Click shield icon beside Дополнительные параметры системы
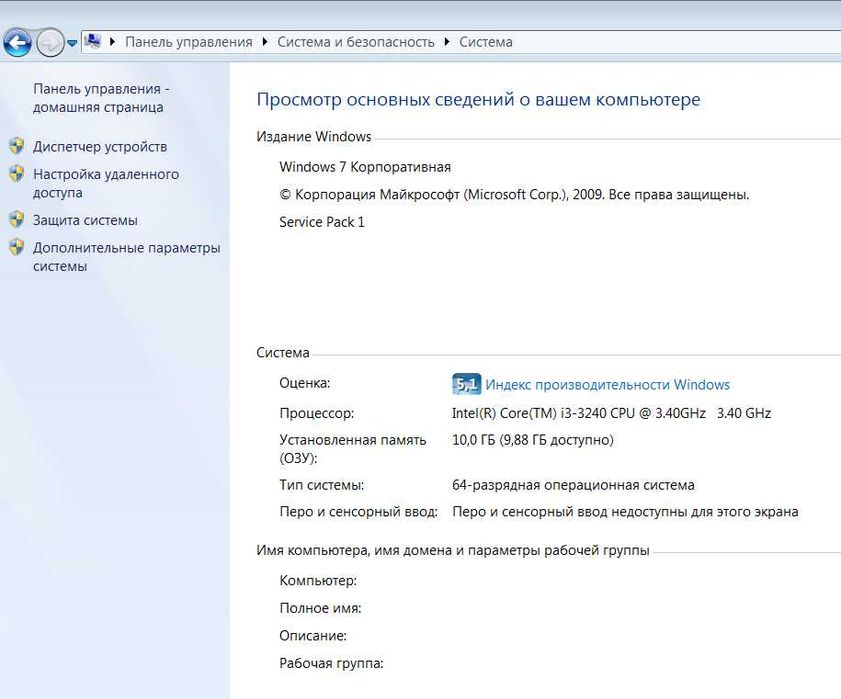The width and height of the screenshot is (841, 699). (x=17, y=247)
